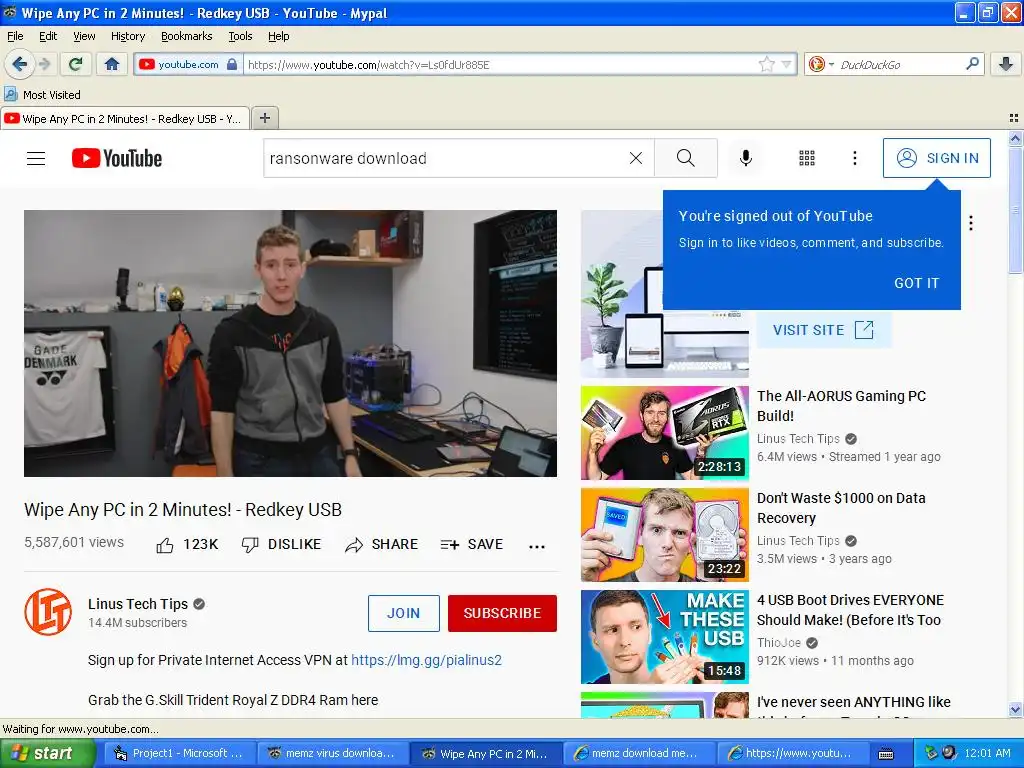Click the JOIN button
This screenshot has height=768, width=1024.
coord(404,613)
